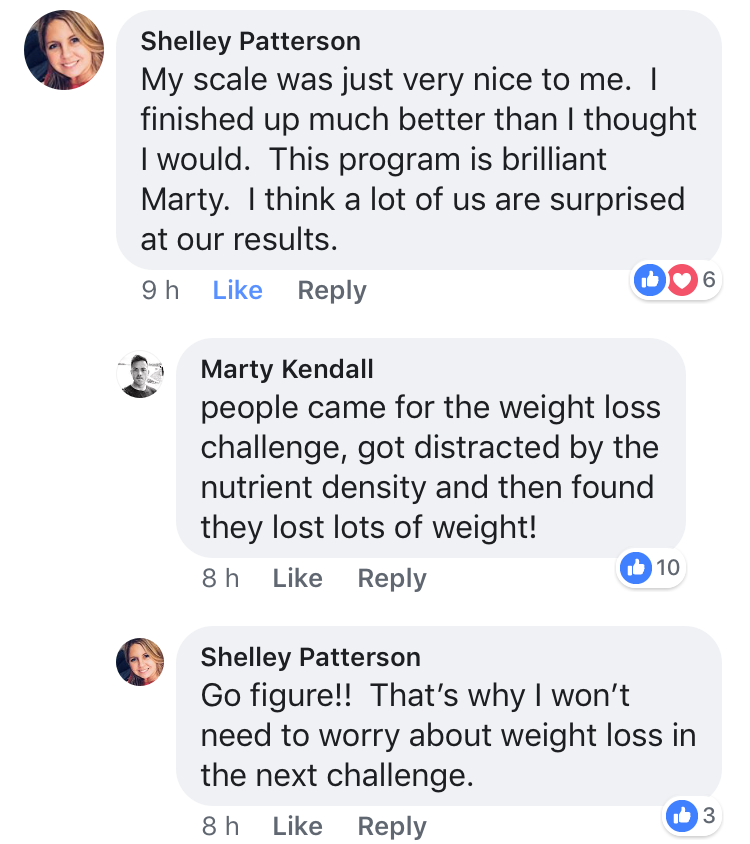Reply to the 'Go figure!!' comment
This screenshot has height=844, width=750.
(x=392, y=827)
